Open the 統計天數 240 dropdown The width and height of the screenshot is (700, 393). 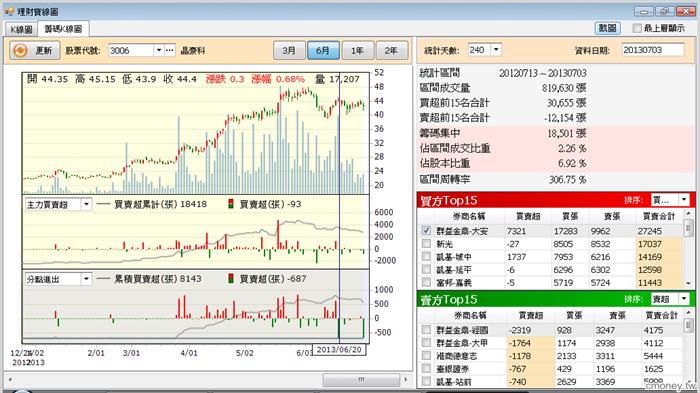496,50
